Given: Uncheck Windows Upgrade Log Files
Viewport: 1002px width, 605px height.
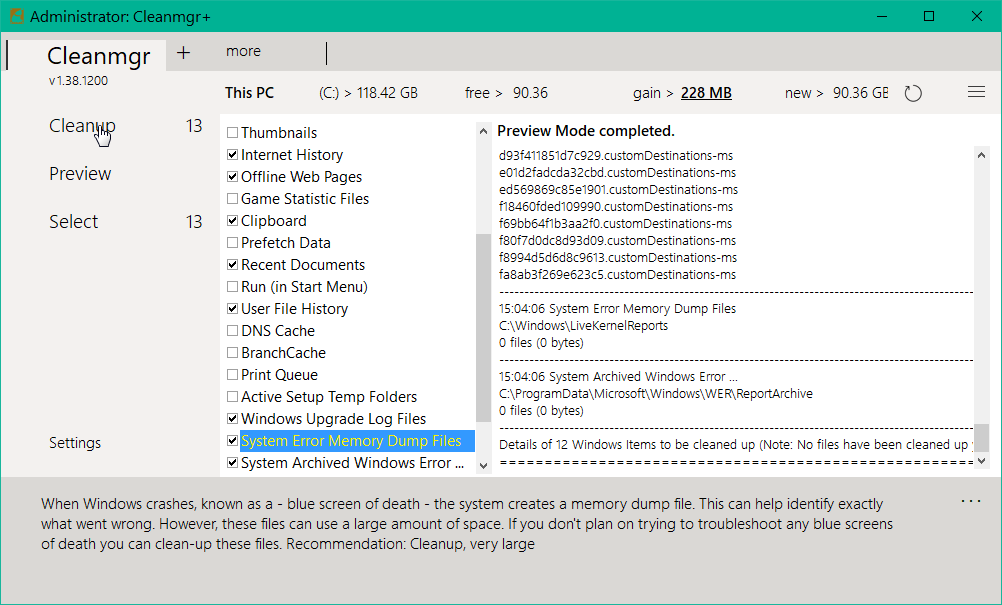Looking at the screenshot, I should (233, 419).
